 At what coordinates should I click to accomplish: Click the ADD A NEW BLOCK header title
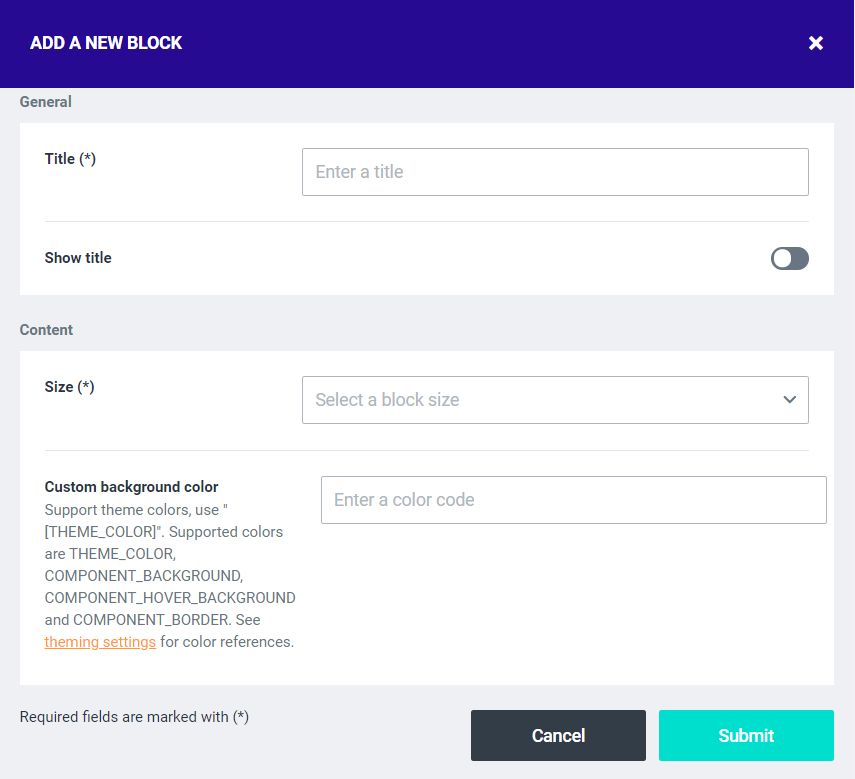pos(106,43)
